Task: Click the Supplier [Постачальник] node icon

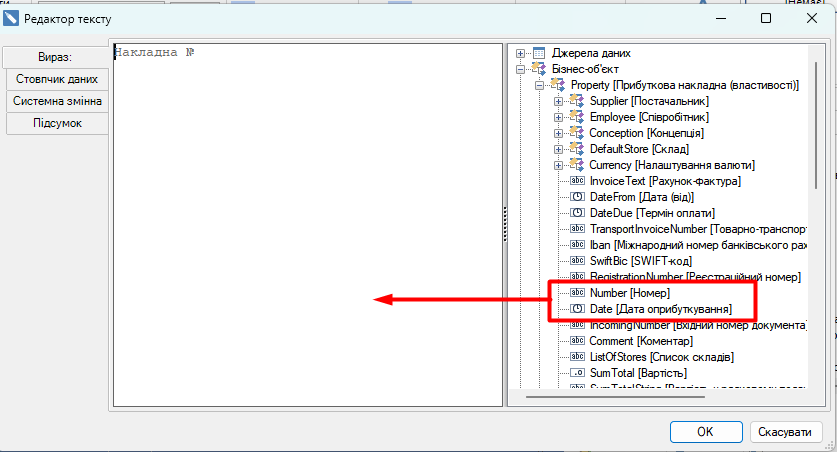Action: [577, 101]
